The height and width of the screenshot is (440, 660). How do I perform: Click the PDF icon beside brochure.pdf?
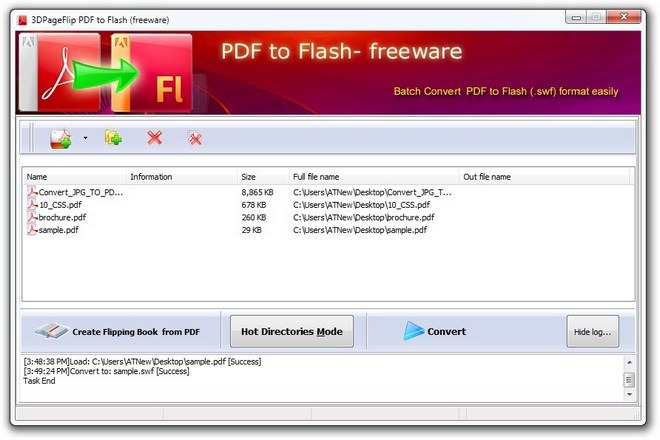tap(32, 217)
